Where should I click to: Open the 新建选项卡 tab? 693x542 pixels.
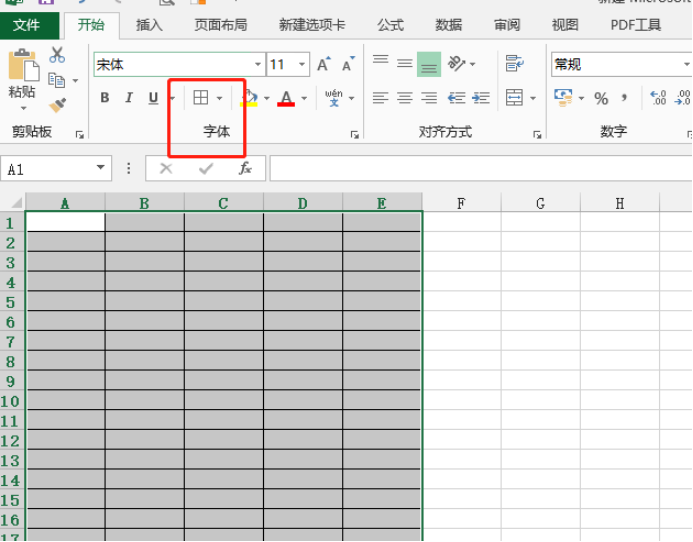tap(312, 25)
